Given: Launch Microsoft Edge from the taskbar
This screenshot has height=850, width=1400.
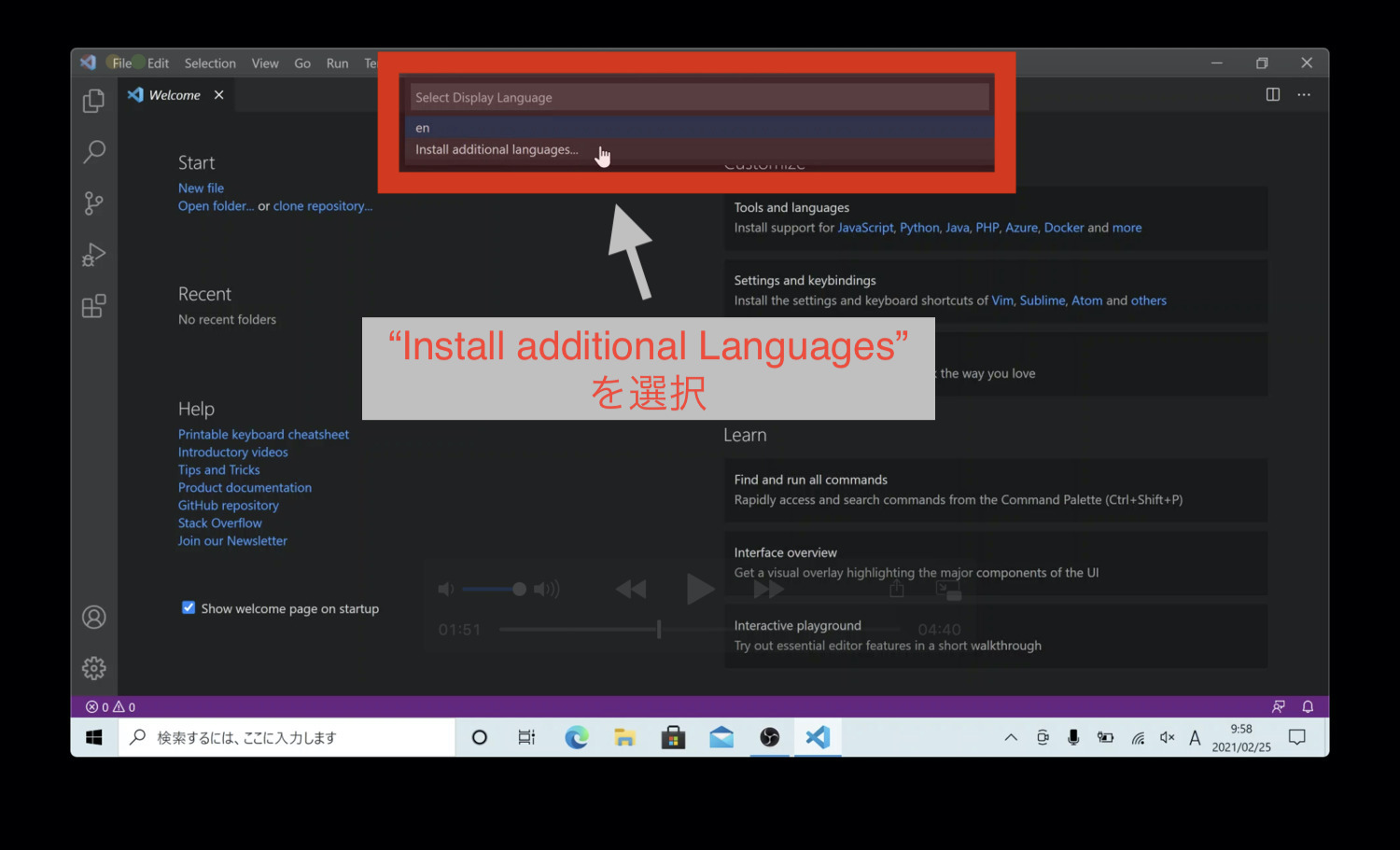Looking at the screenshot, I should point(577,737).
